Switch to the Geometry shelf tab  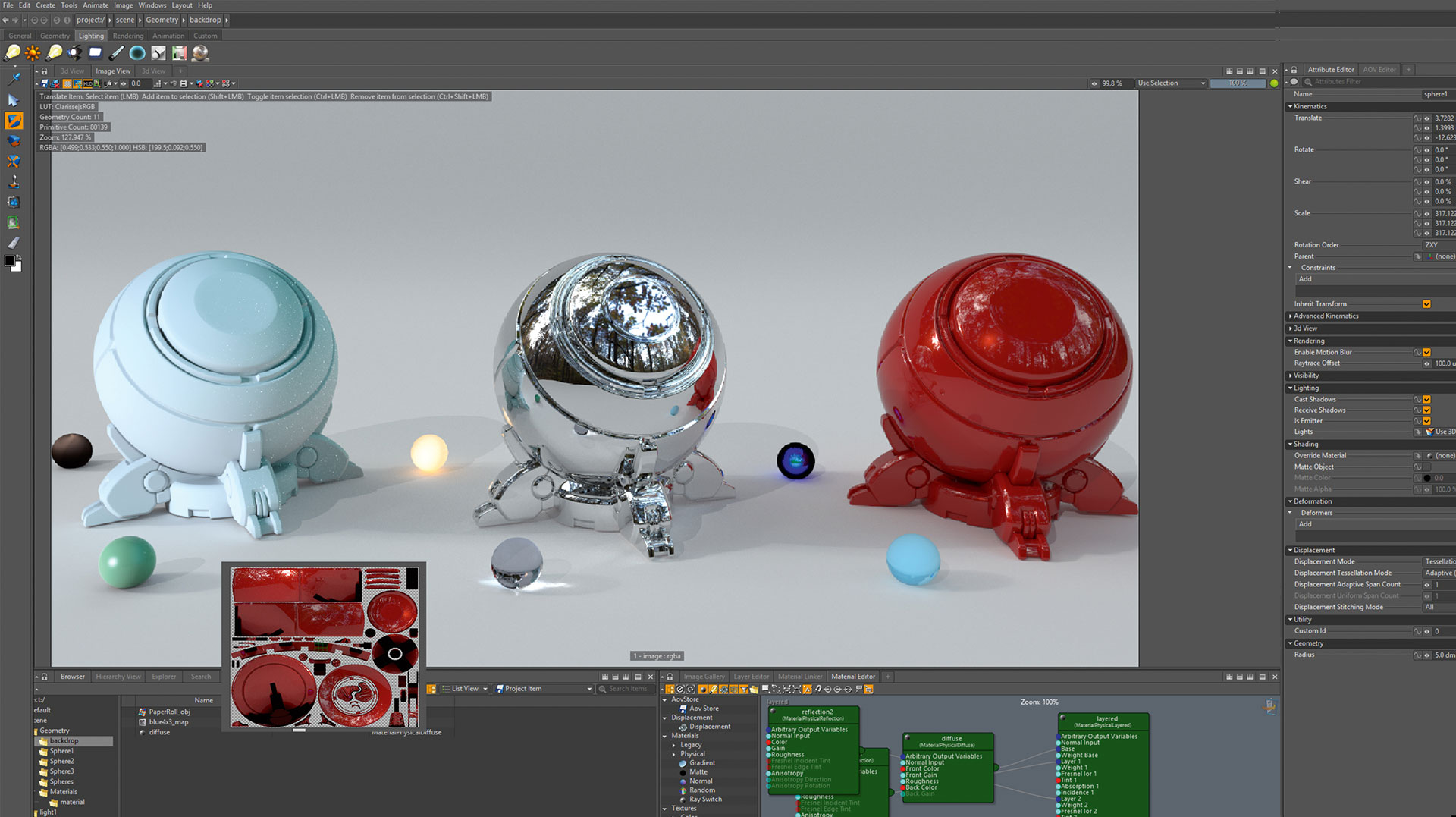tap(55, 36)
